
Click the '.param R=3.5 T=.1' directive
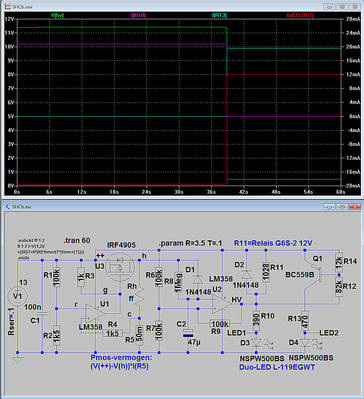[191, 243]
